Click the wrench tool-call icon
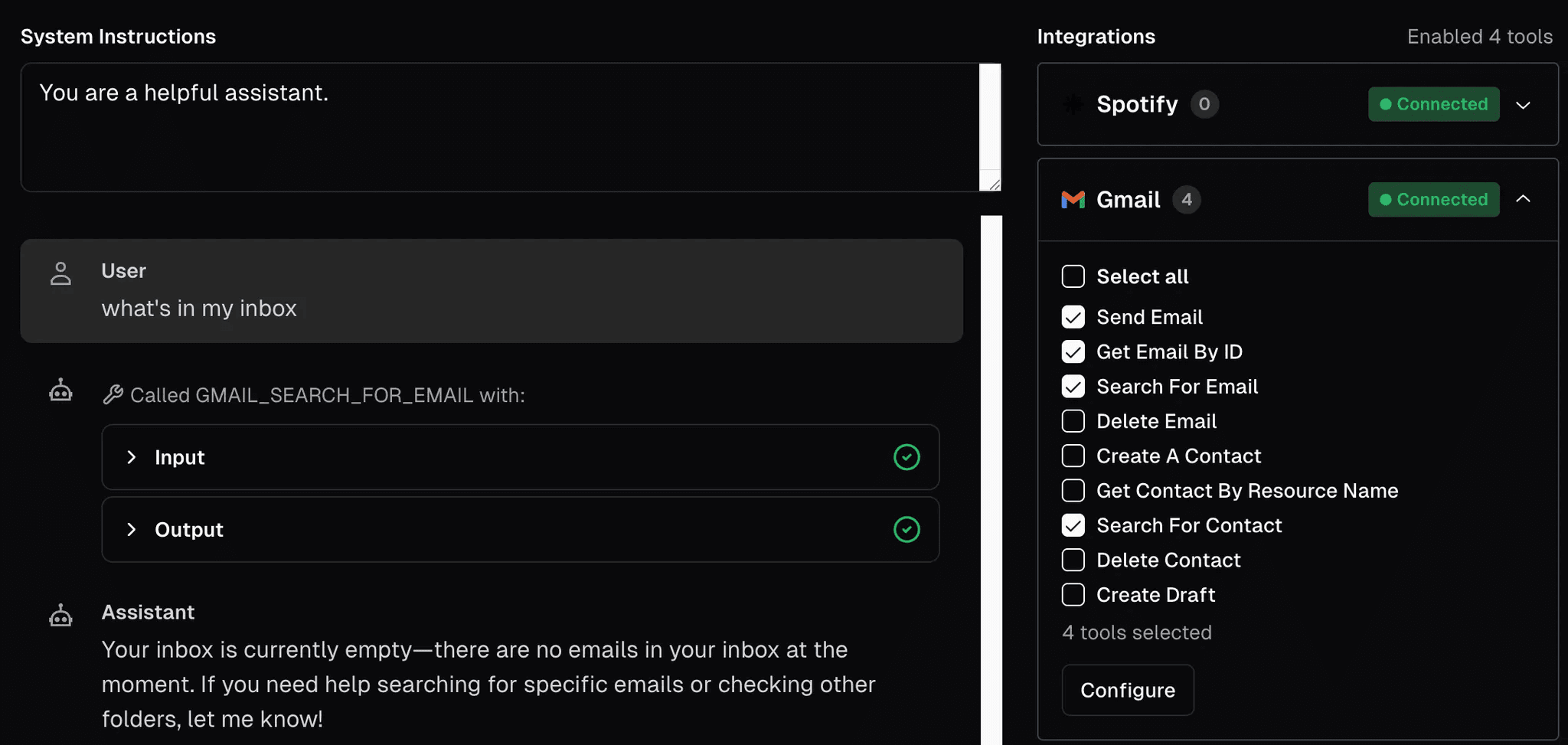Image resolution: width=1568 pixels, height=745 pixels. (113, 394)
